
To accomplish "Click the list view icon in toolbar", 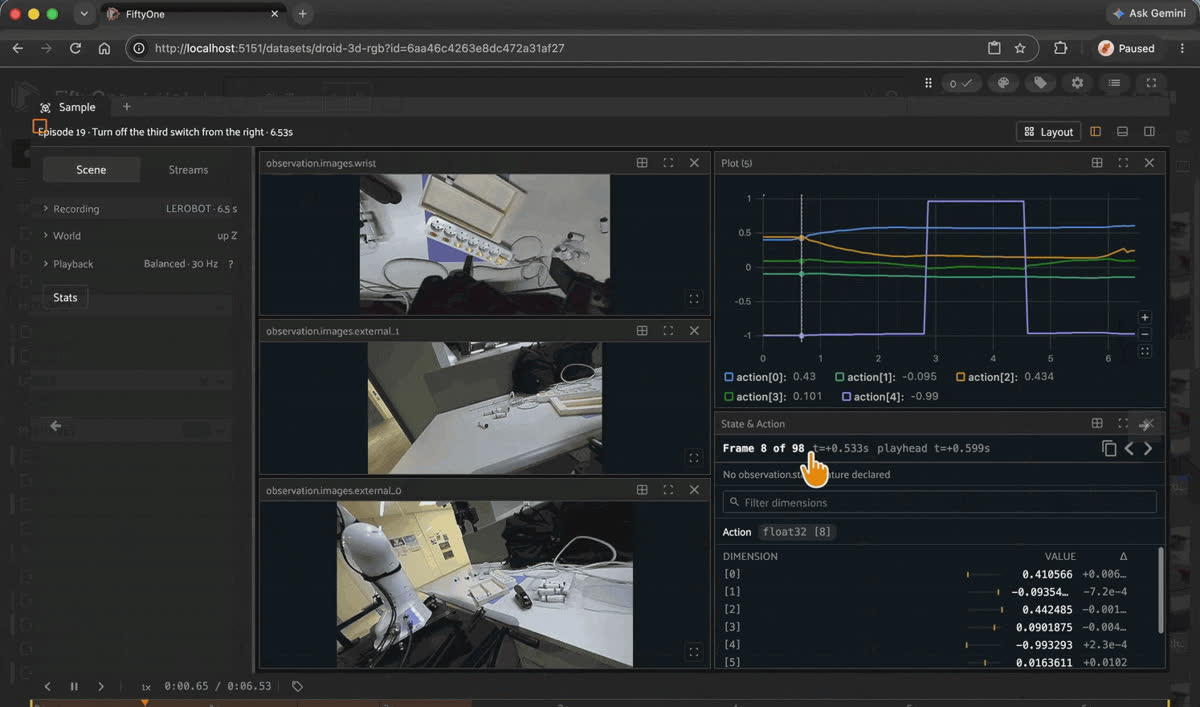I will [x=1114, y=83].
